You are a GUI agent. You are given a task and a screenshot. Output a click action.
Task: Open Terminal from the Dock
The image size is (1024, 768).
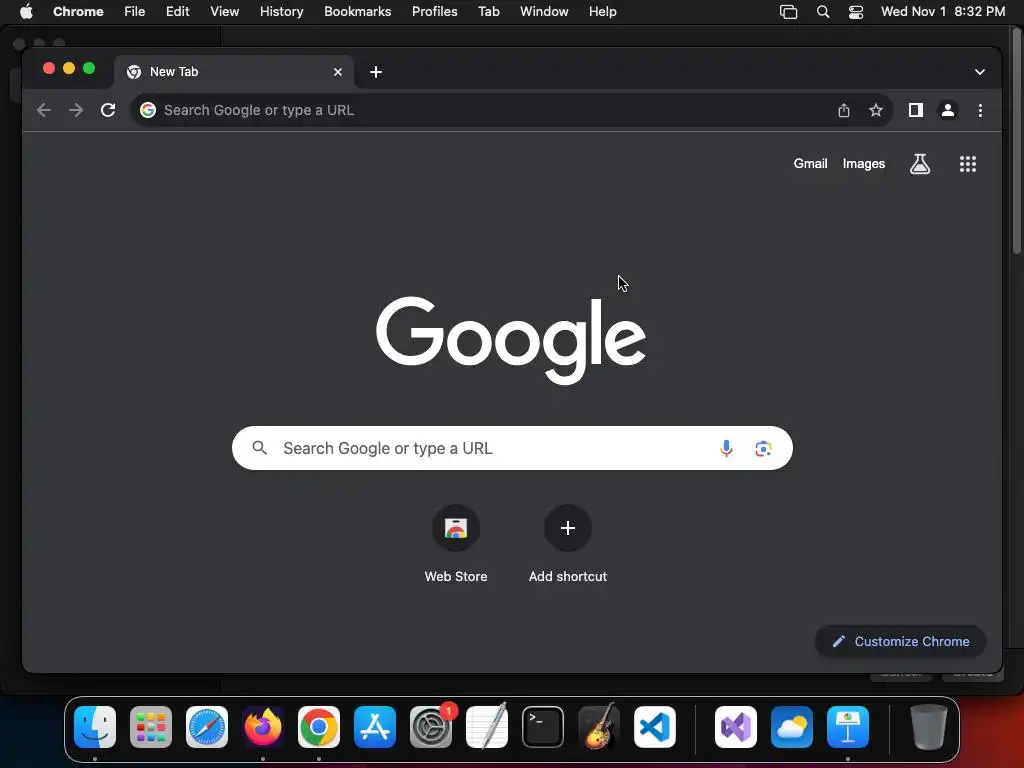pos(543,727)
